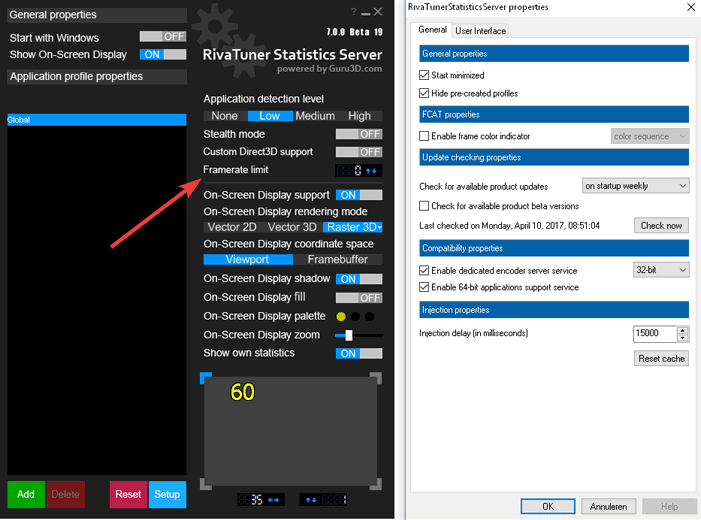Click the Help button in properties dialog
Viewport: 701px width, 520px height.
pos(669,507)
